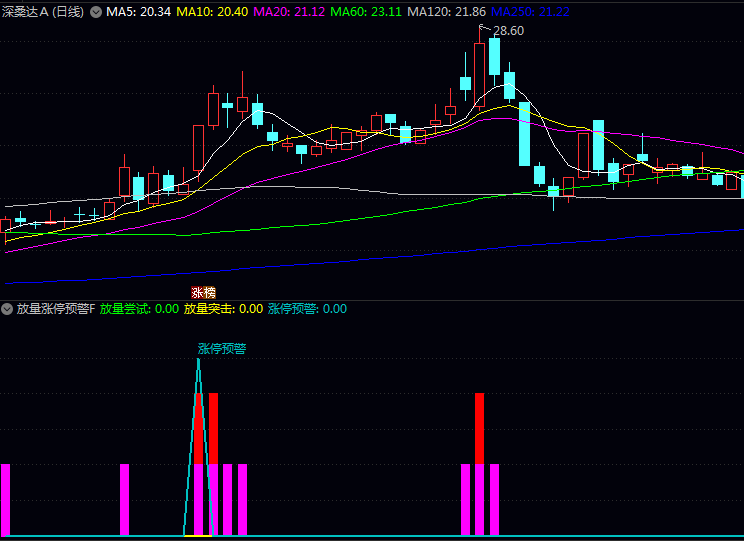
Task: Click the peak of the cyan 涨停预警 spike
Action: 198,359
